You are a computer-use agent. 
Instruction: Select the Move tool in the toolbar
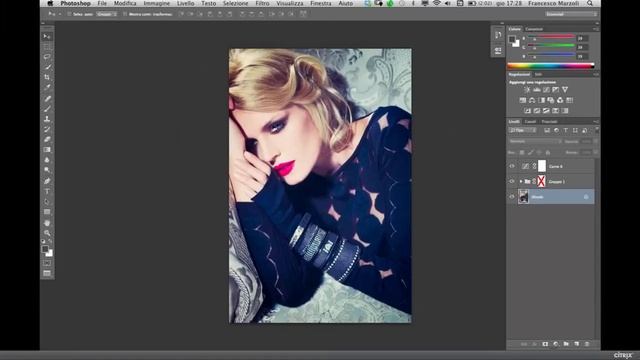[47, 37]
